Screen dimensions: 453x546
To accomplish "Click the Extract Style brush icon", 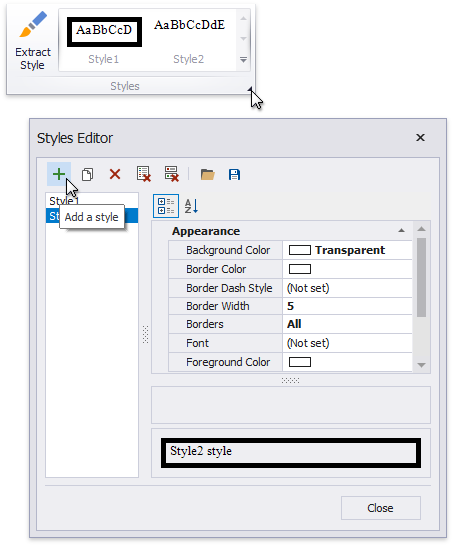I will pos(33,24).
